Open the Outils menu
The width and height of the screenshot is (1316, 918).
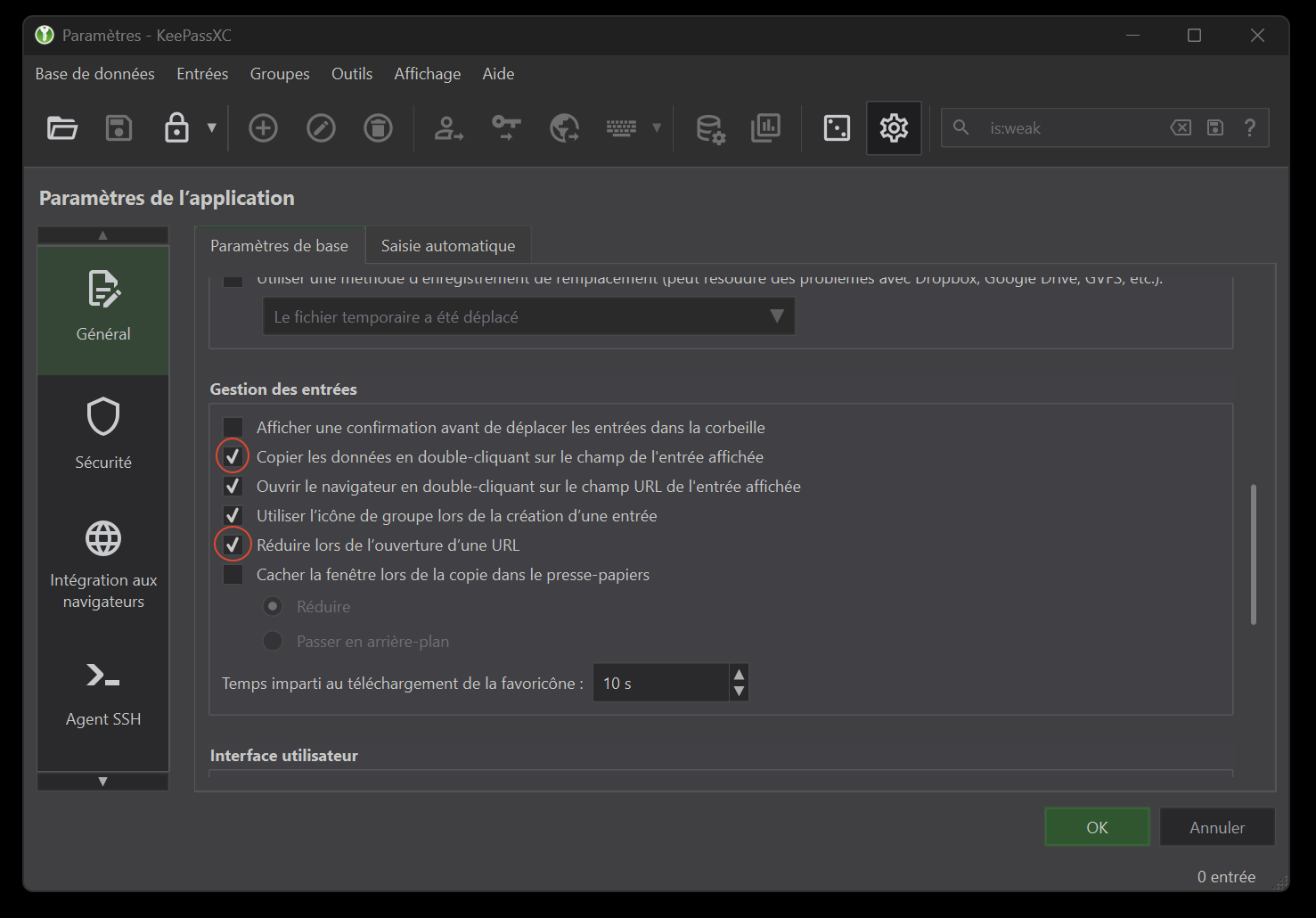point(352,74)
